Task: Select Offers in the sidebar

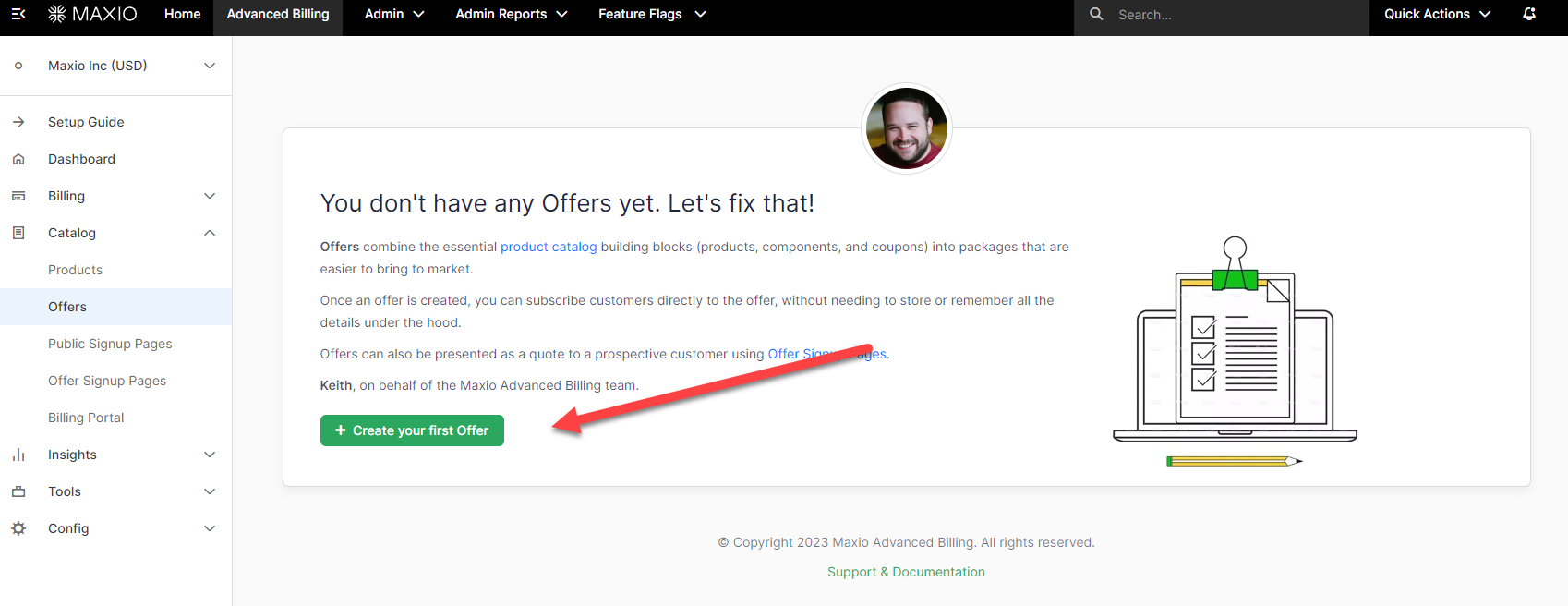Action: [115, 307]
